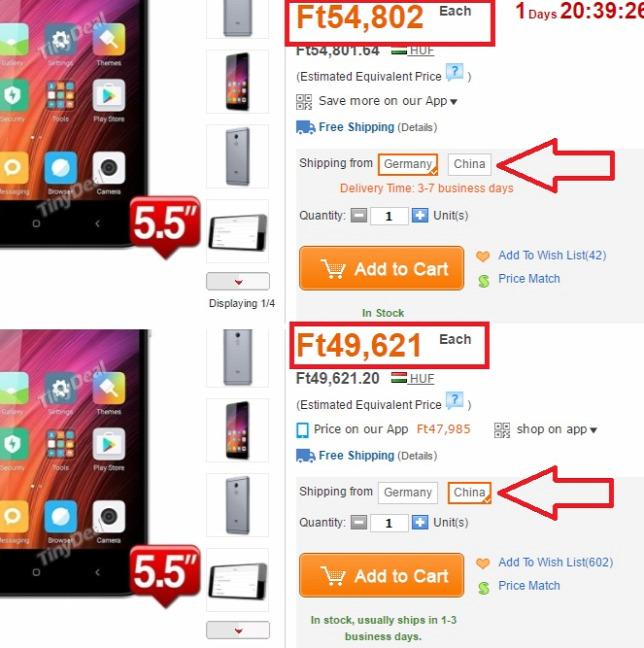This screenshot has width=644, height=648.
Task: Click the question mark icon beside Ft54,801.64 price
Action: tap(454, 73)
